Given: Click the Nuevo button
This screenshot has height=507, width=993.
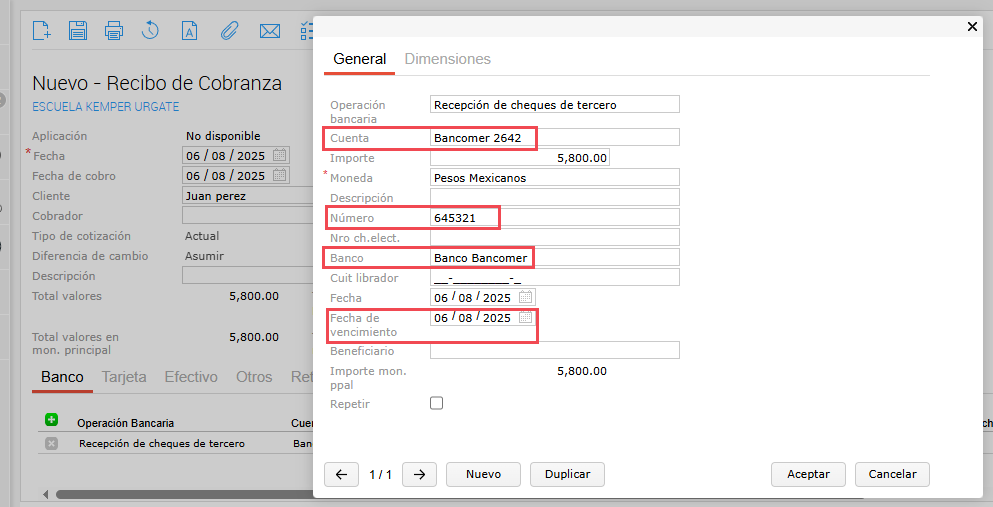Looking at the screenshot, I should pyautogui.click(x=483, y=474).
